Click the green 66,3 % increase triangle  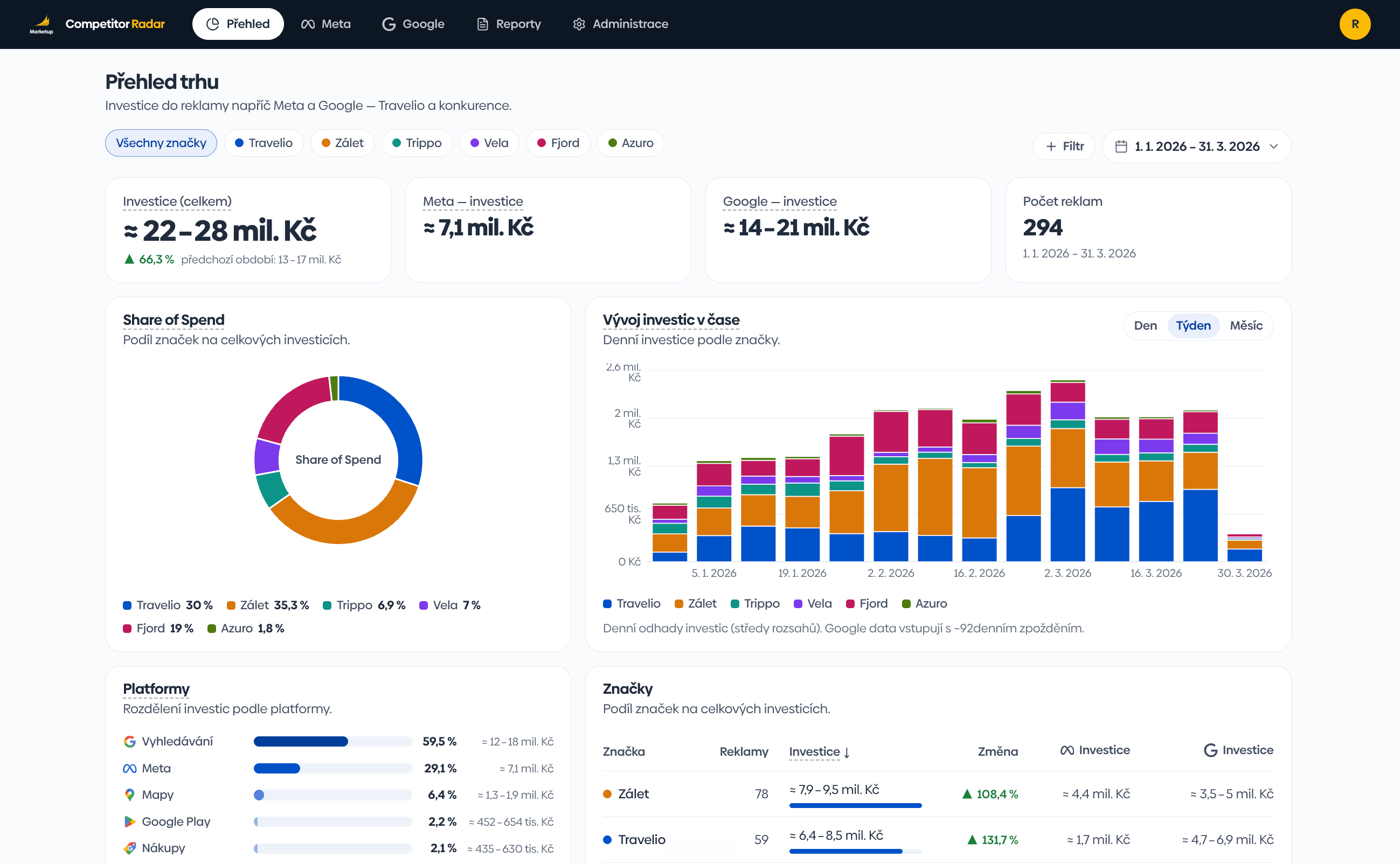(x=129, y=260)
